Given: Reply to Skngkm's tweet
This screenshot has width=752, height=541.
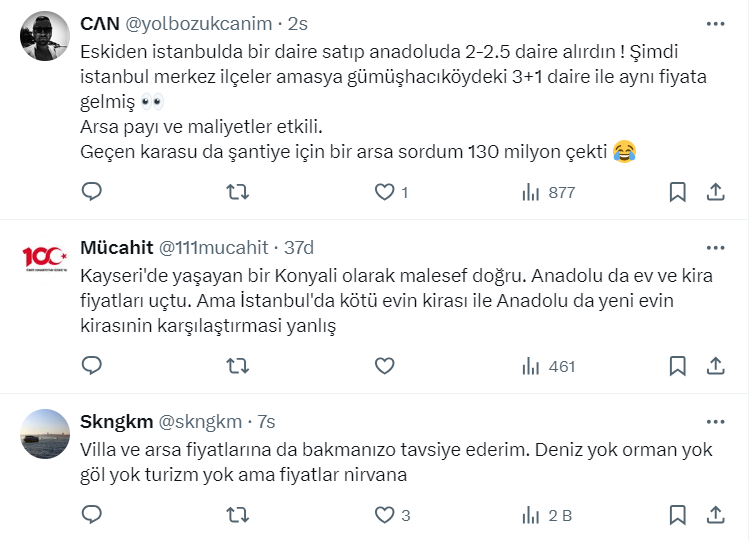Looking at the screenshot, I should coord(92,516).
